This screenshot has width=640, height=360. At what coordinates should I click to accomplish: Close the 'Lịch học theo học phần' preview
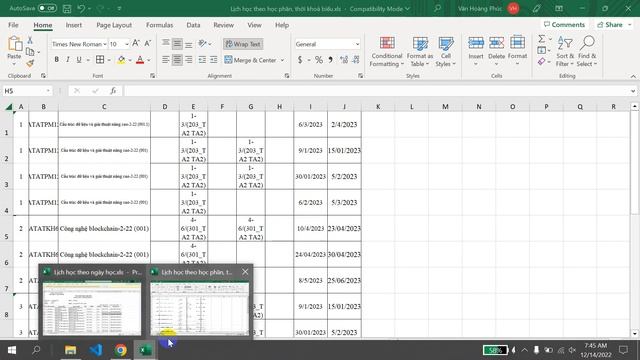coord(245,272)
